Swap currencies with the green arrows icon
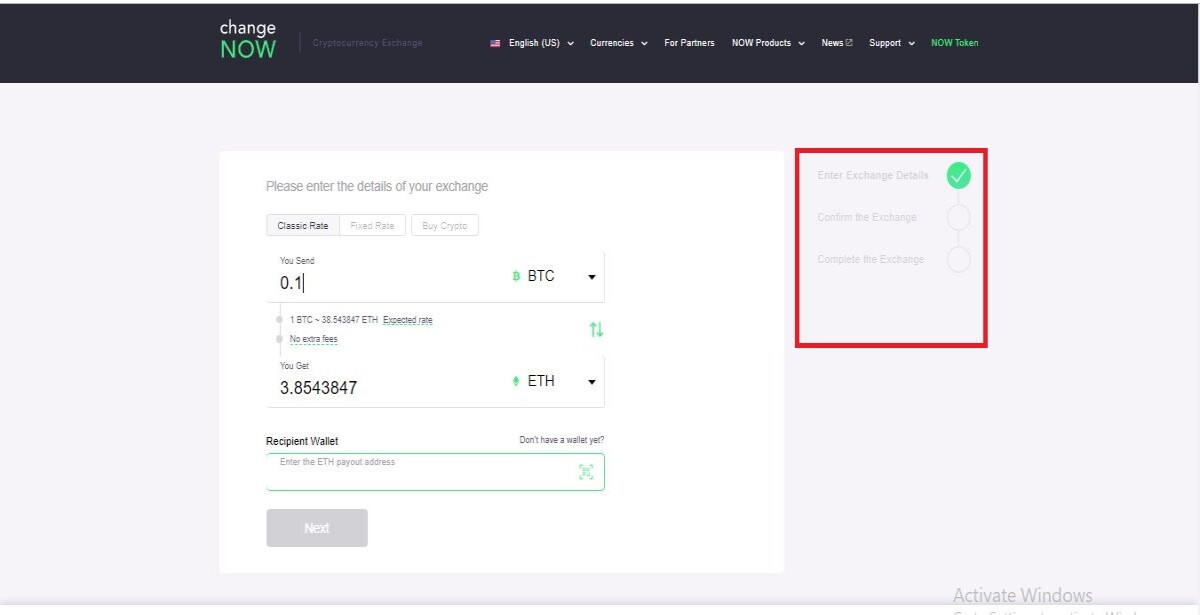The width and height of the screenshot is (1200, 615). 596,329
